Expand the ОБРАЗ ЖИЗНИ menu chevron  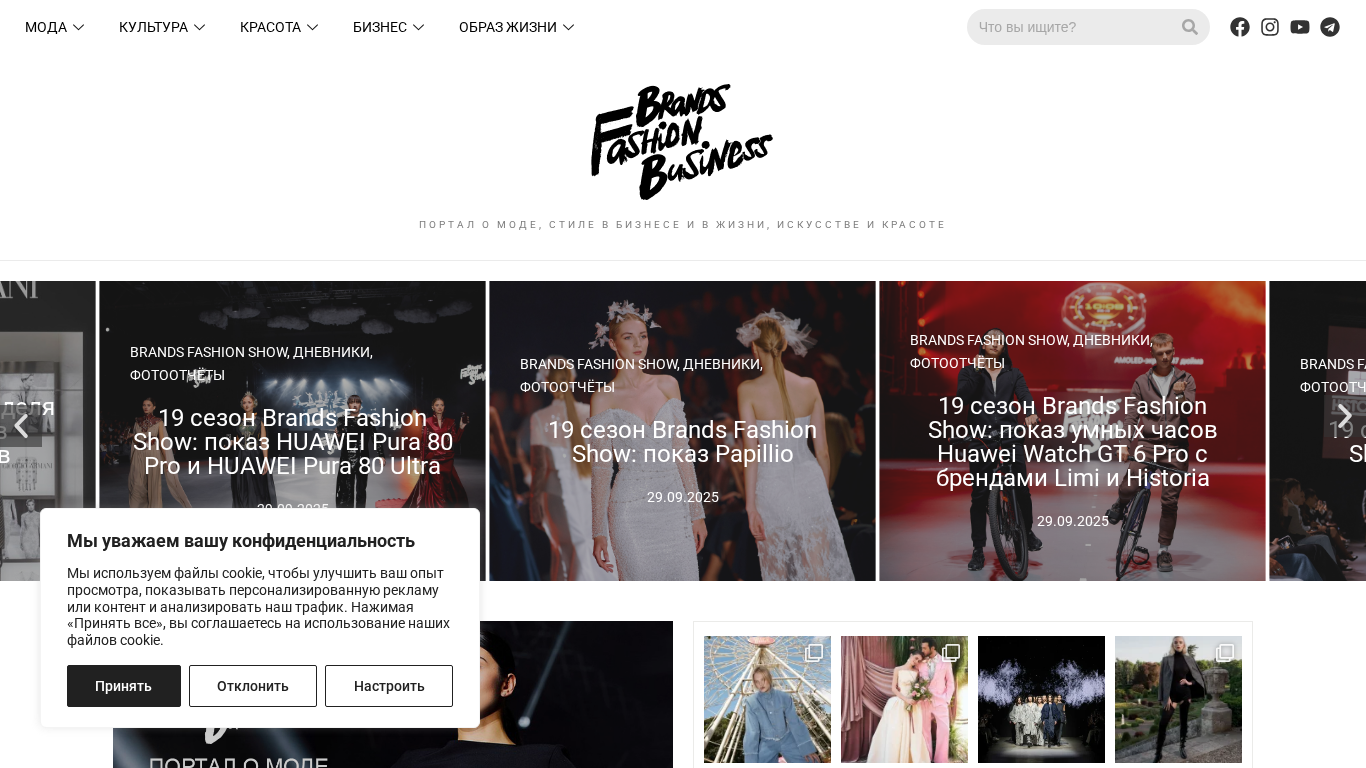coord(569,27)
